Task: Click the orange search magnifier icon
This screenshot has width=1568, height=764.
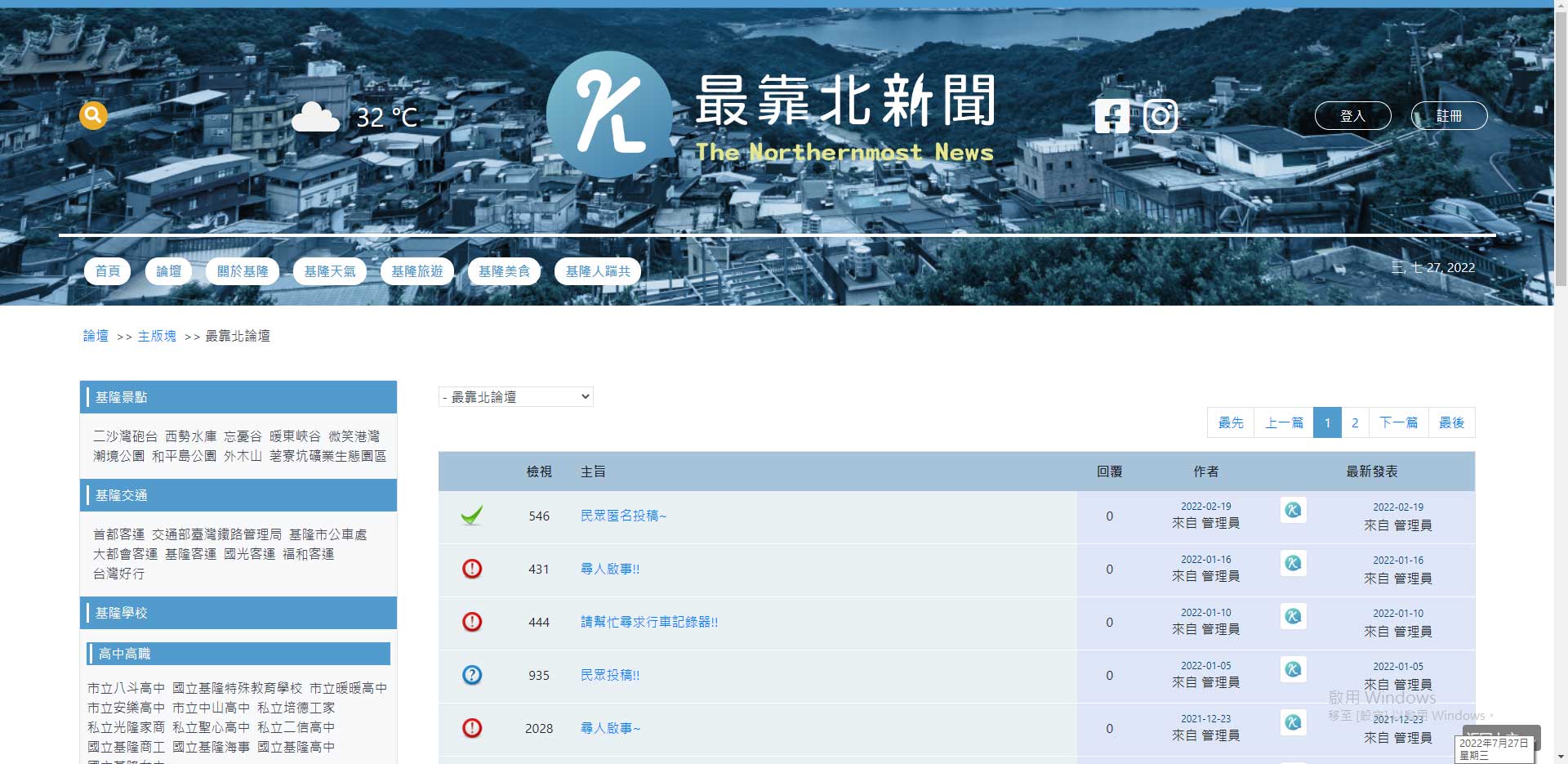Action: [x=93, y=115]
